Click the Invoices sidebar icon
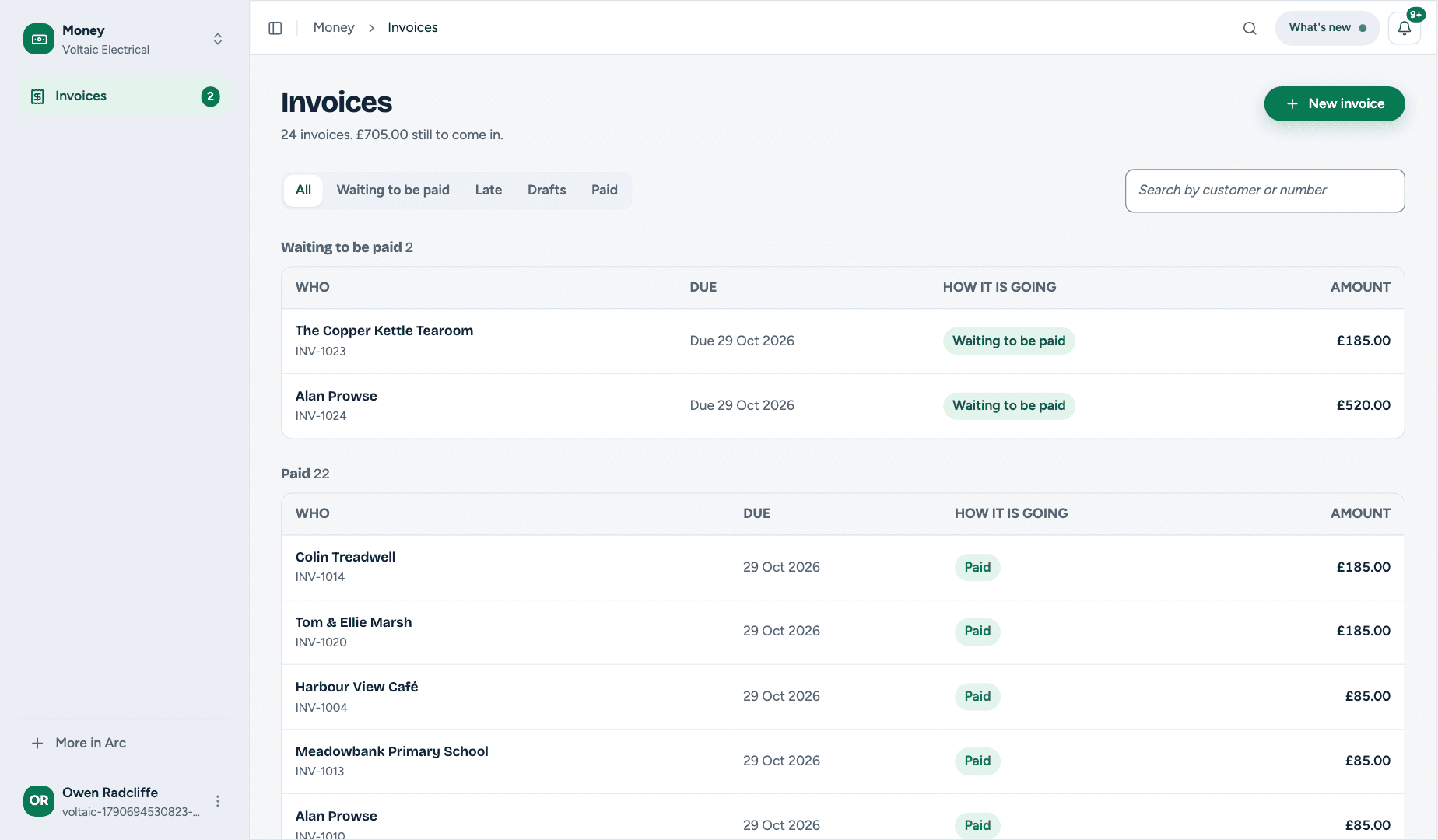 [37, 96]
